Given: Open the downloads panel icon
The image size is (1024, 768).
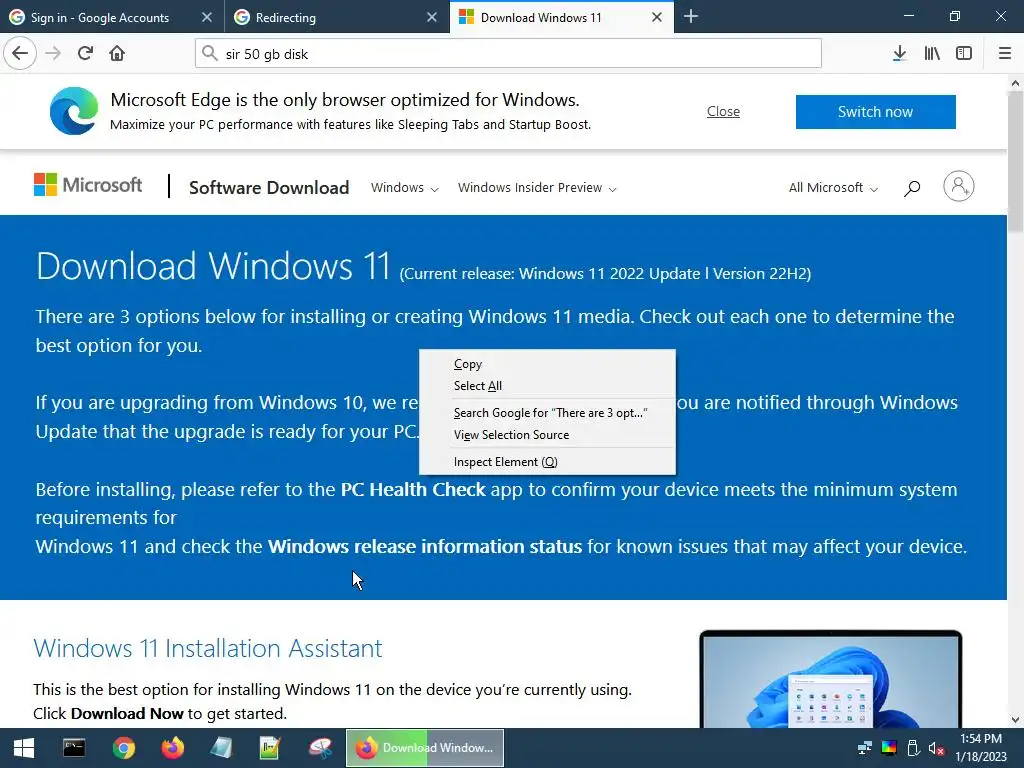Looking at the screenshot, I should pyautogui.click(x=899, y=53).
